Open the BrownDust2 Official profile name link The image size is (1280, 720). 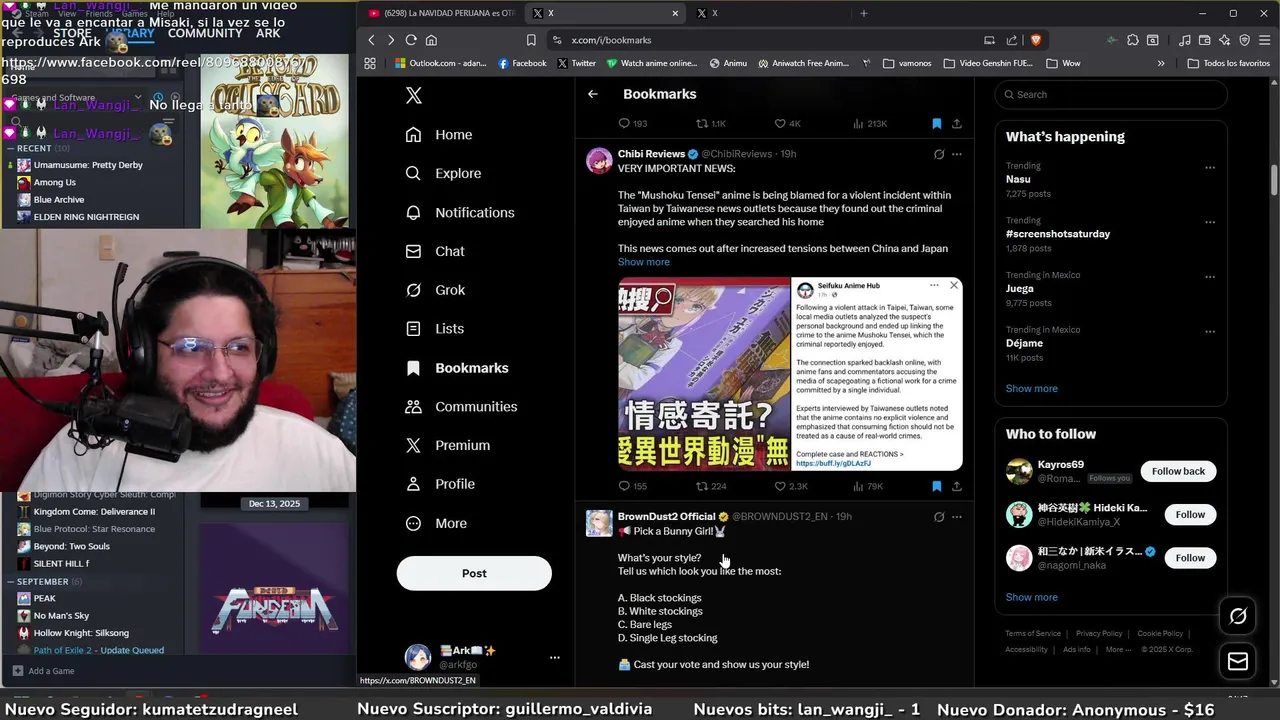(666, 517)
